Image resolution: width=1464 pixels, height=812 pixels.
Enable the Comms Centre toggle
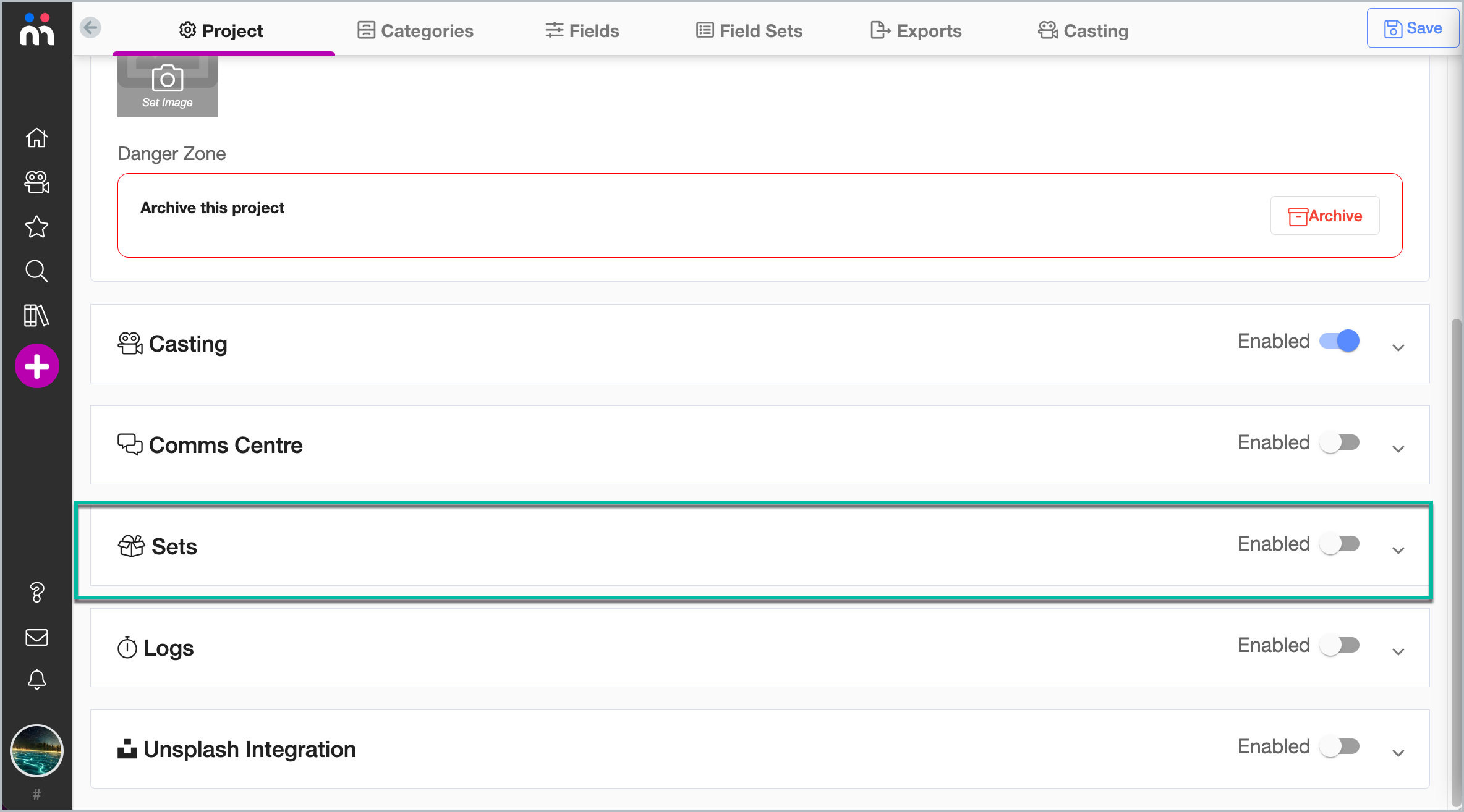[x=1339, y=442]
